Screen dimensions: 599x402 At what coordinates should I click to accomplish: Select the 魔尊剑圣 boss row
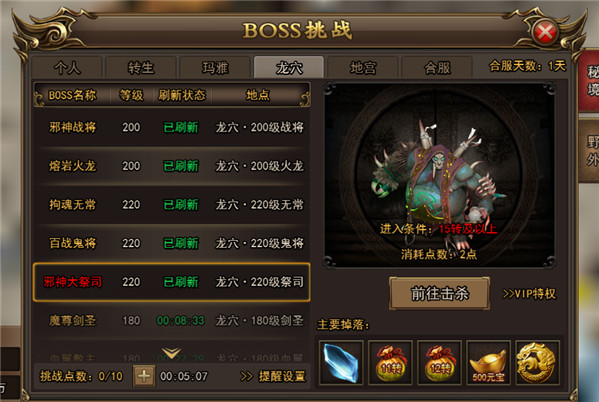coord(172,320)
